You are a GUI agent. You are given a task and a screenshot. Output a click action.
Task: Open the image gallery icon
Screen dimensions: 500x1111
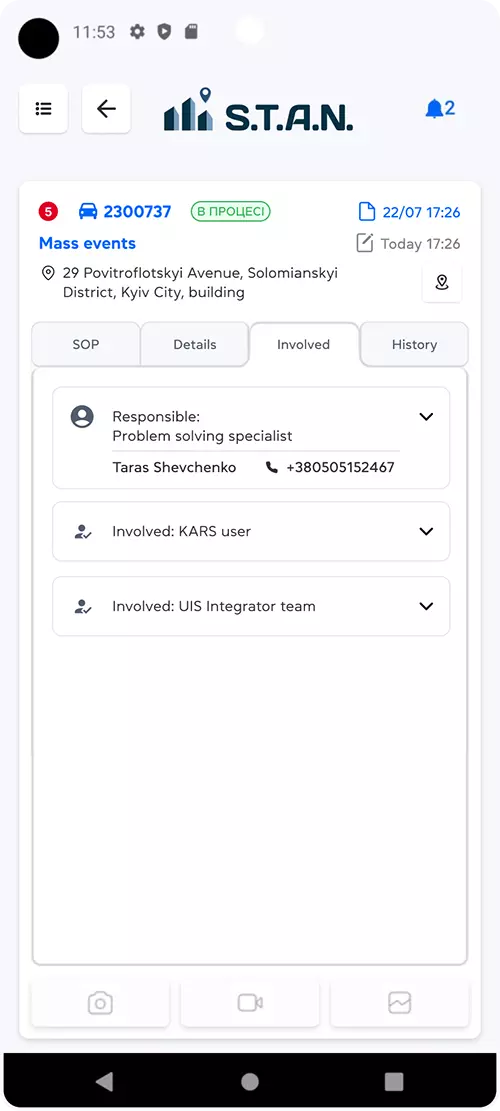coord(399,1003)
